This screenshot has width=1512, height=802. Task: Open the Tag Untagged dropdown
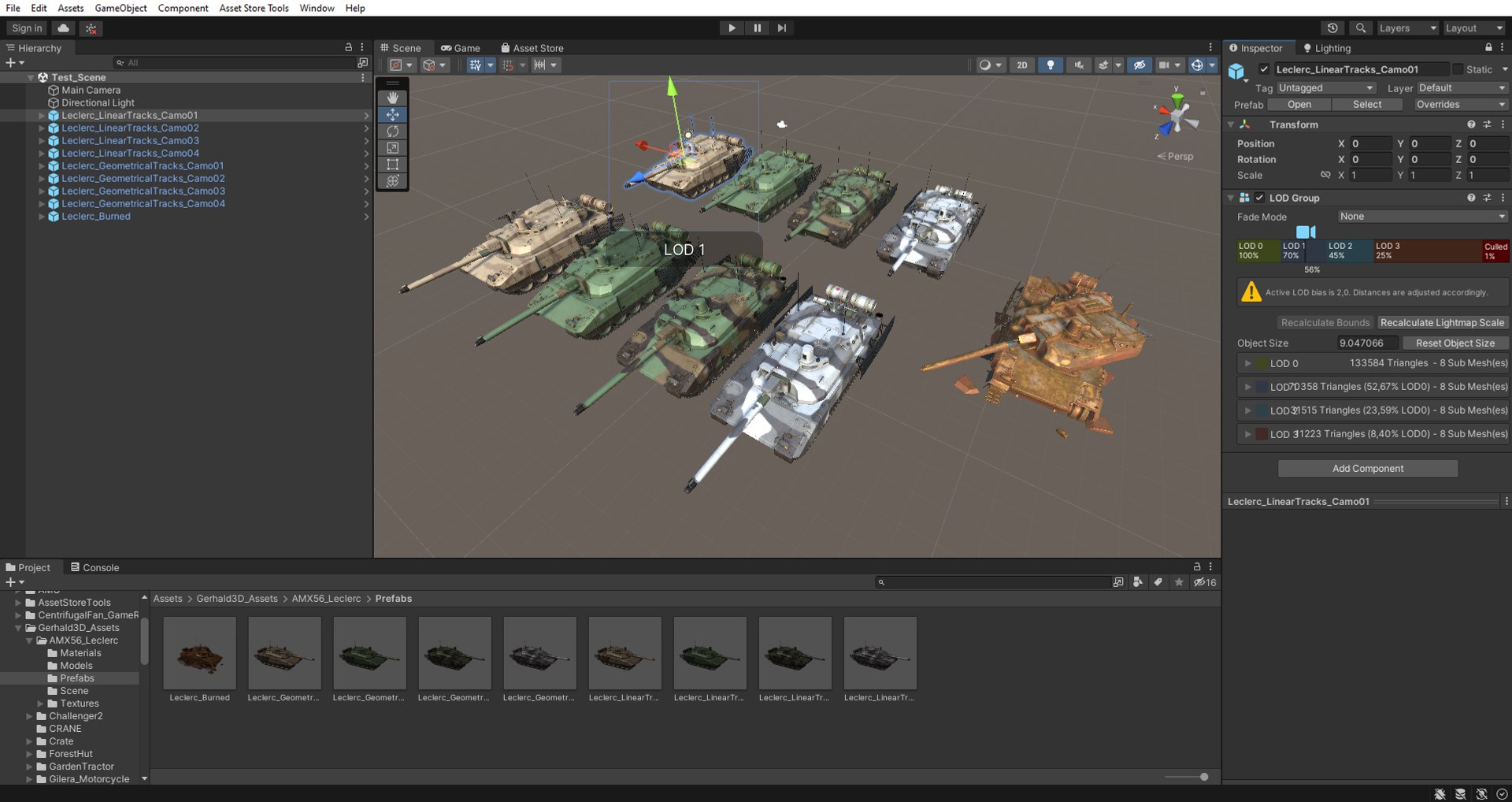tap(1326, 87)
